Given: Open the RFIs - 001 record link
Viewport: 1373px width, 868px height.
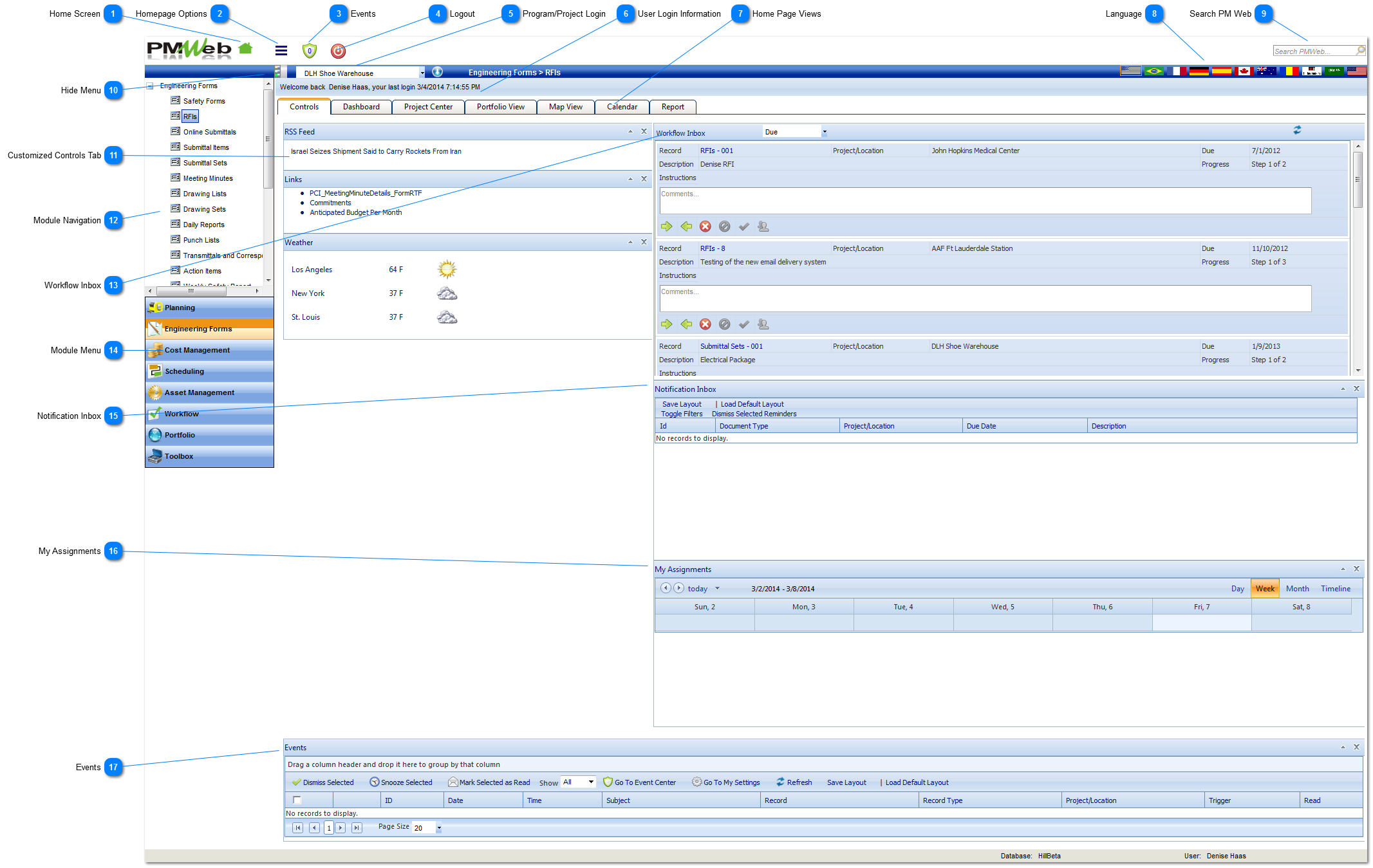Looking at the screenshot, I should (x=716, y=151).
